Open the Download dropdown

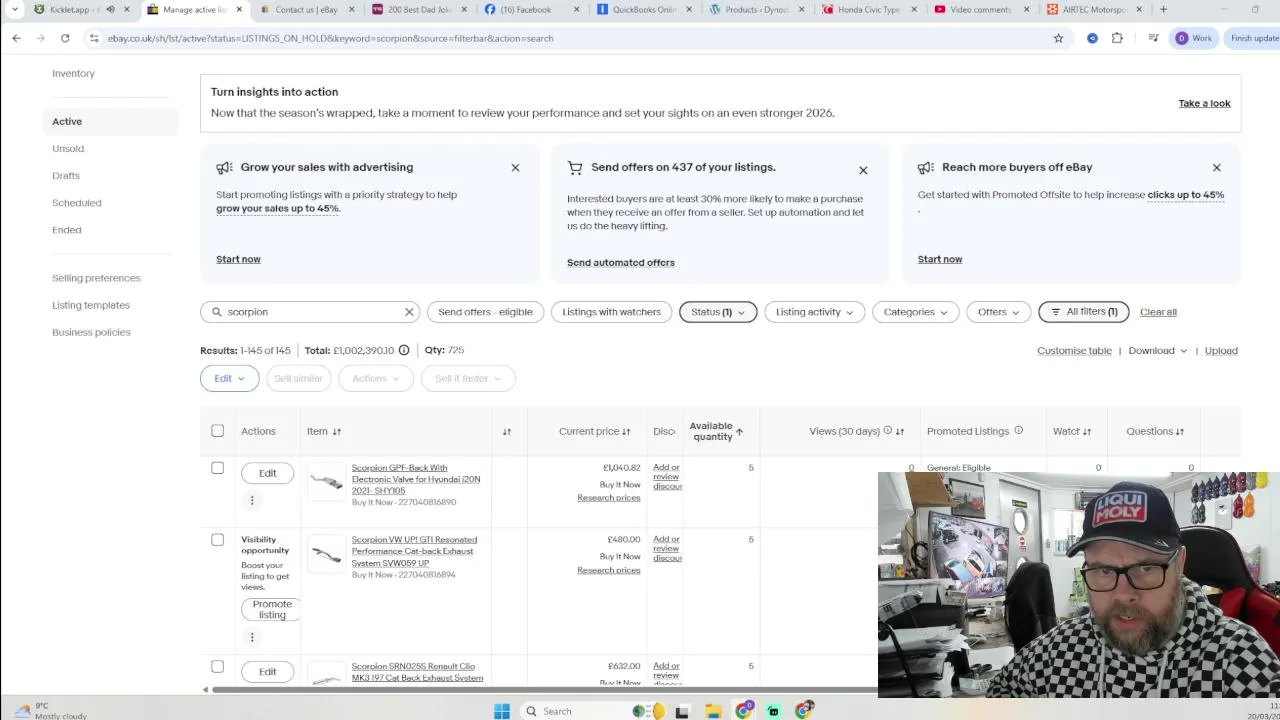click(1158, 351)
